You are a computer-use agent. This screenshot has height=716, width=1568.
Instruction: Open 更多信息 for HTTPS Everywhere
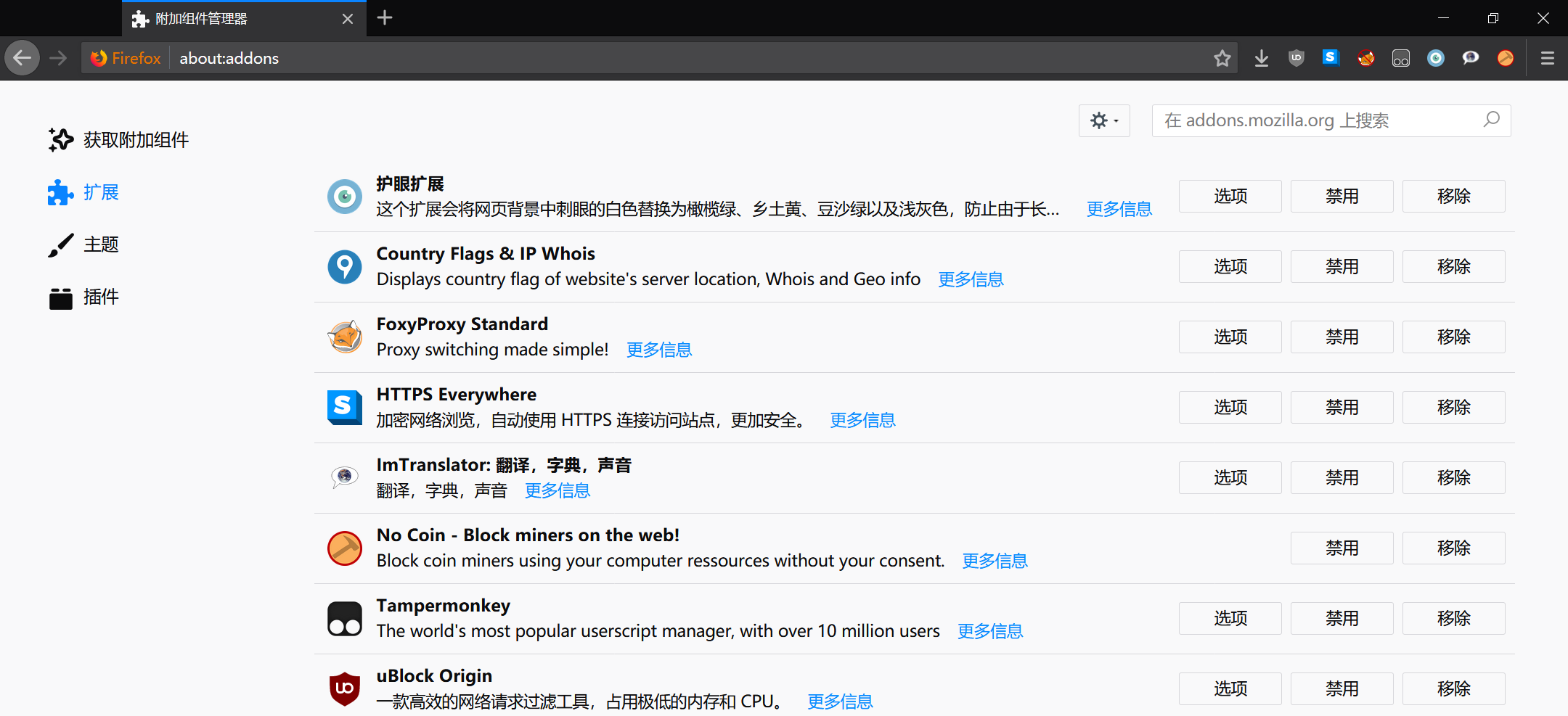click(x=863, y=421)
